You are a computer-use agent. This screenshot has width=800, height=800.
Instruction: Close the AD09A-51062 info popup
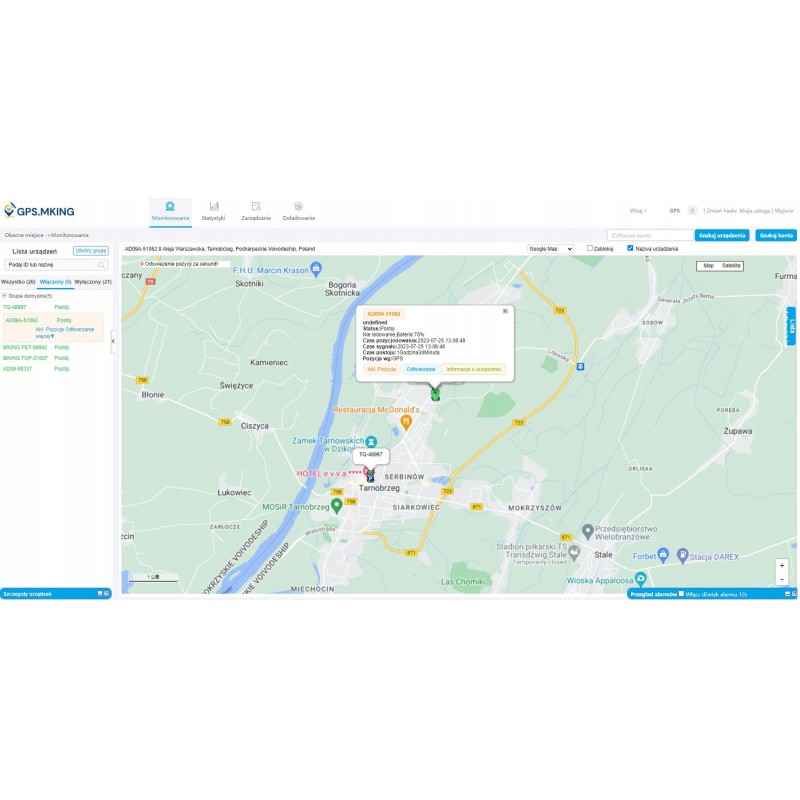[x=505, y=311]
